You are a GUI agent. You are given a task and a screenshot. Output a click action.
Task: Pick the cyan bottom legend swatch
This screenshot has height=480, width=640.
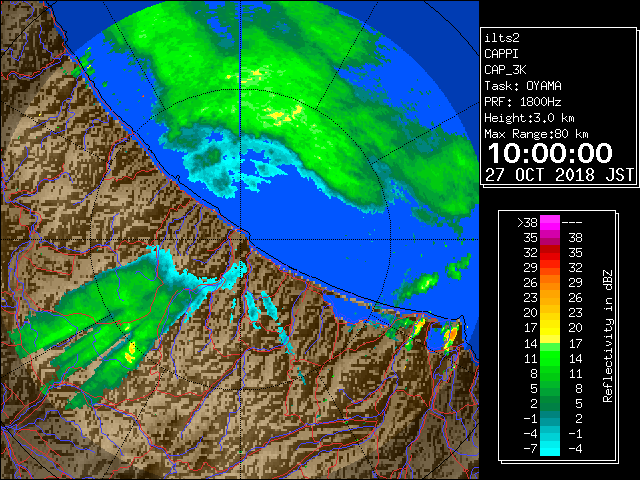pyautogui.click(x=550, y=449)
